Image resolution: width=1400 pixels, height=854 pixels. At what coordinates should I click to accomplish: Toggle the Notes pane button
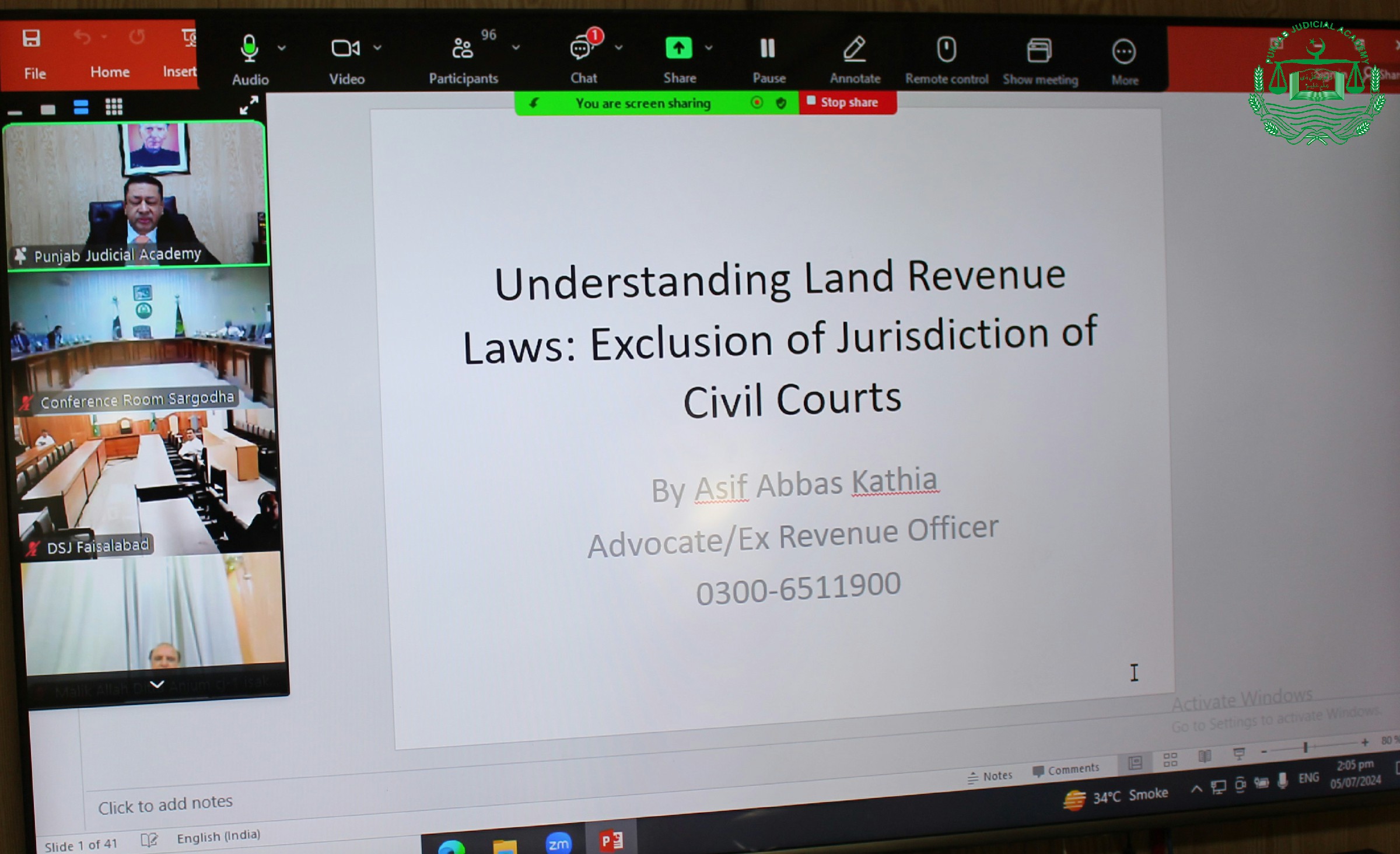coord(991,776)
